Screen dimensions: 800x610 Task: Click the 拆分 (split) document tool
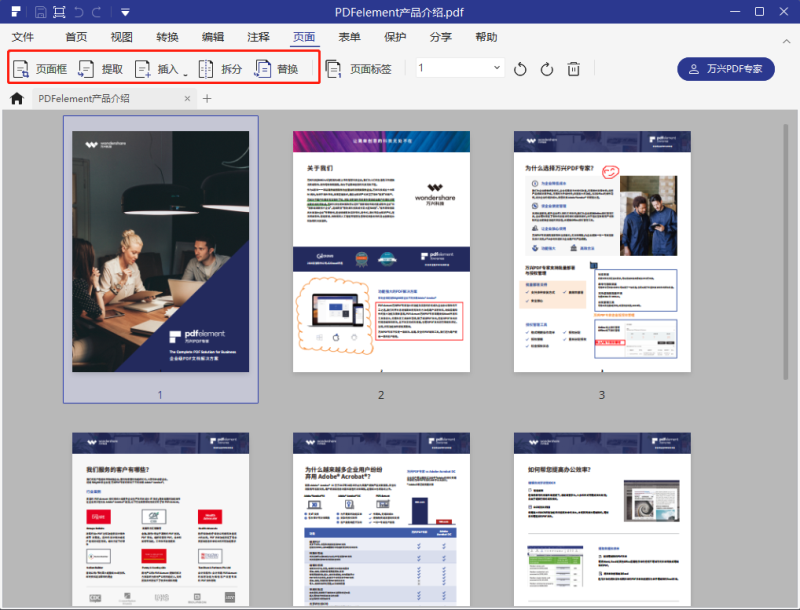click(x=220, y=69)
